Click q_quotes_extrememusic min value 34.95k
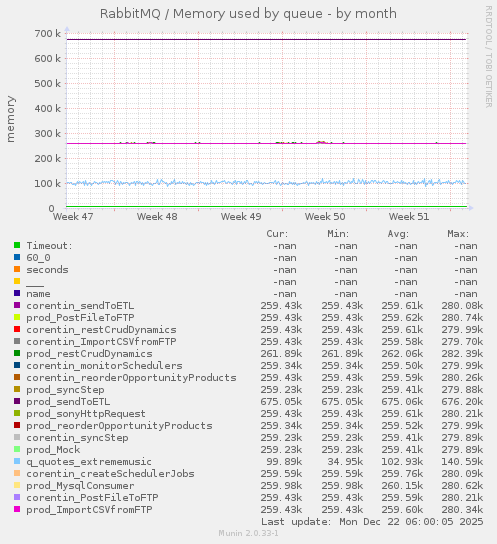The width and height of the screenshot is (497, 544). tap(345, 462)
